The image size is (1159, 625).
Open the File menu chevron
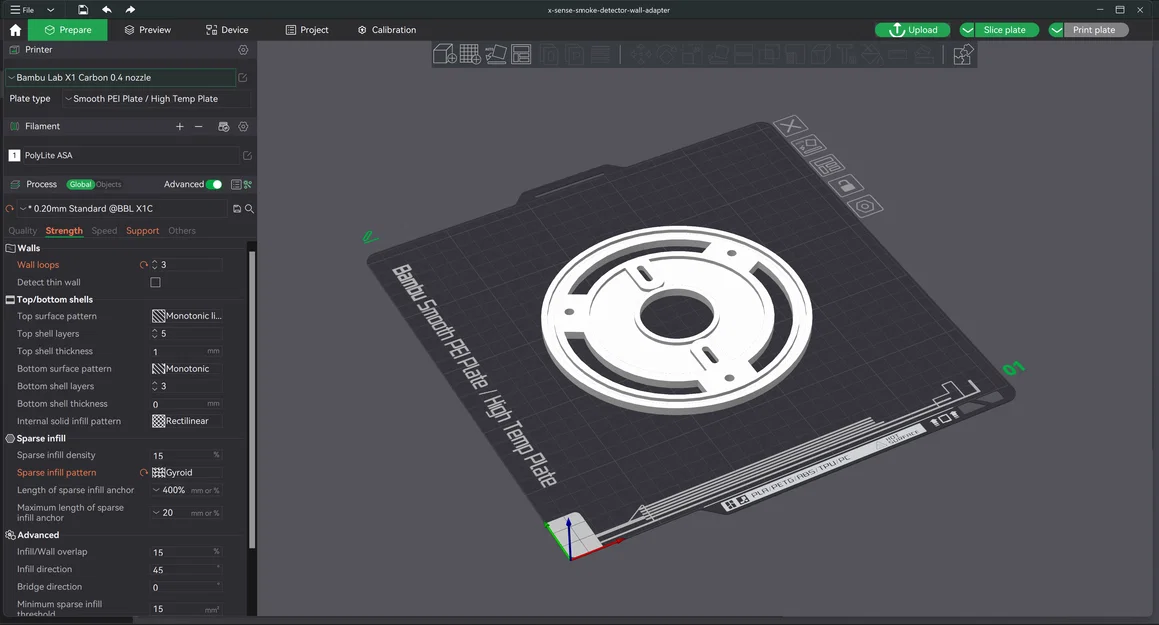tap(50, 10)
